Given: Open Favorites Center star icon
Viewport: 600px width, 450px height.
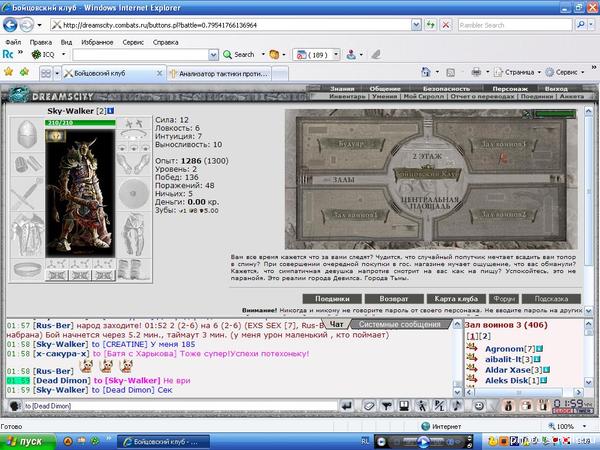Looking at the screenshot, I should [x=8, y=72].
